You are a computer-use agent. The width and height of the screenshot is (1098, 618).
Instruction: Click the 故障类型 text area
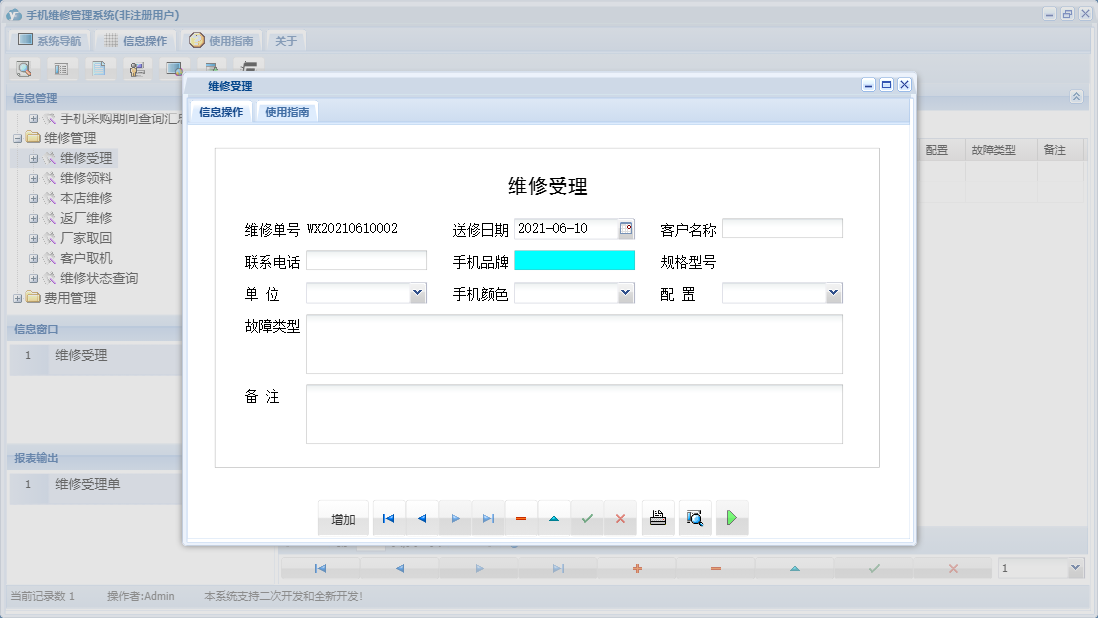[x=574, y=344]
